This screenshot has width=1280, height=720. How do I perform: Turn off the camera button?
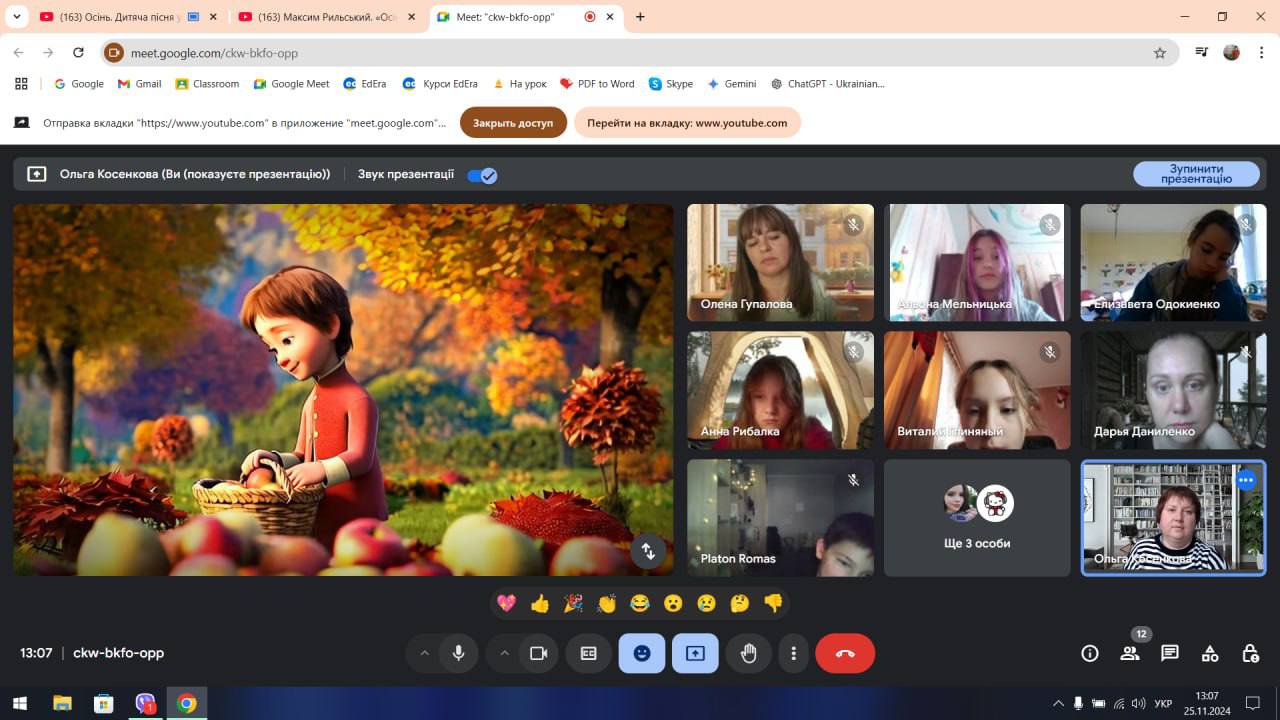[538, 653]
